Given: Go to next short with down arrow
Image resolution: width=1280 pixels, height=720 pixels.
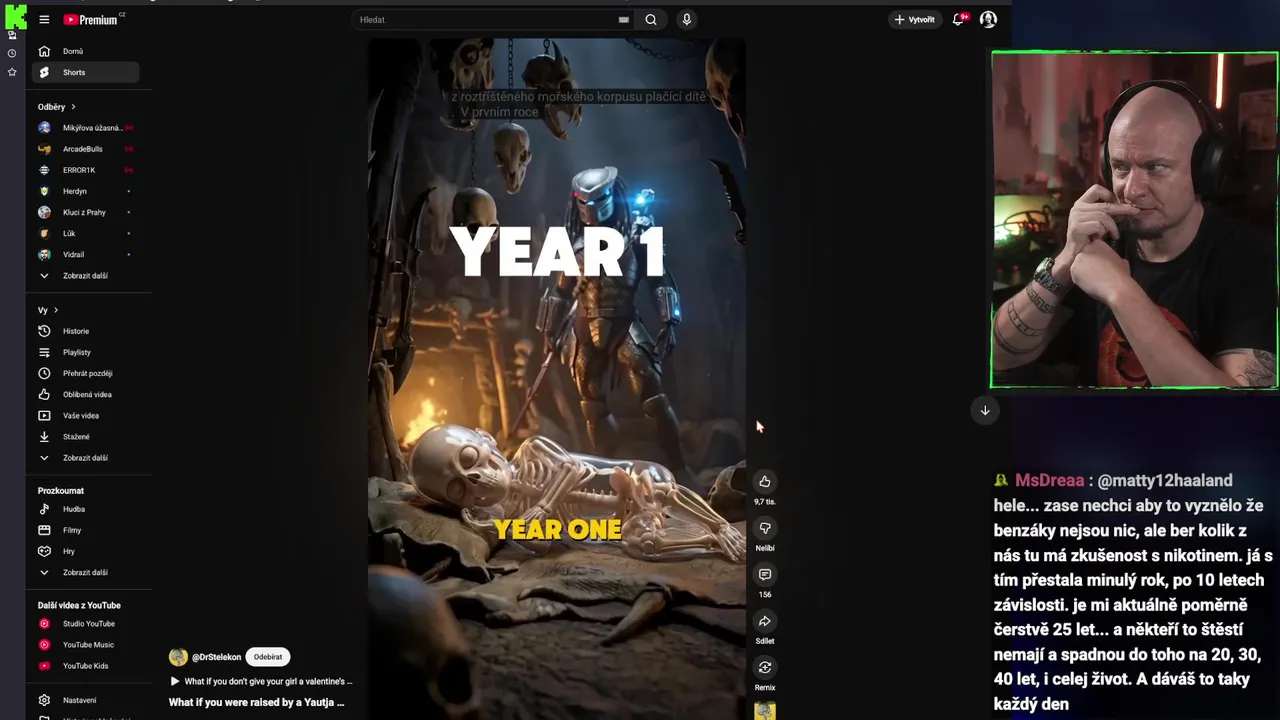Looking at the screenshot, I should pos(985,410).
